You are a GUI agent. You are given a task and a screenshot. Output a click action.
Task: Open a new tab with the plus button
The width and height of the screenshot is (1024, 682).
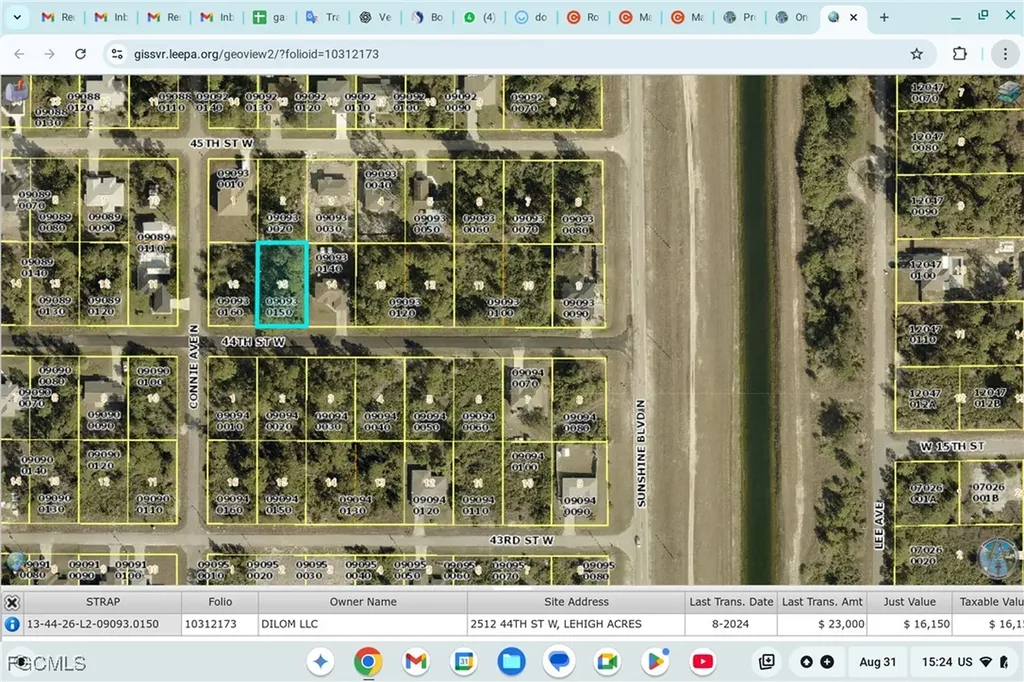click(x=884, y=17)
